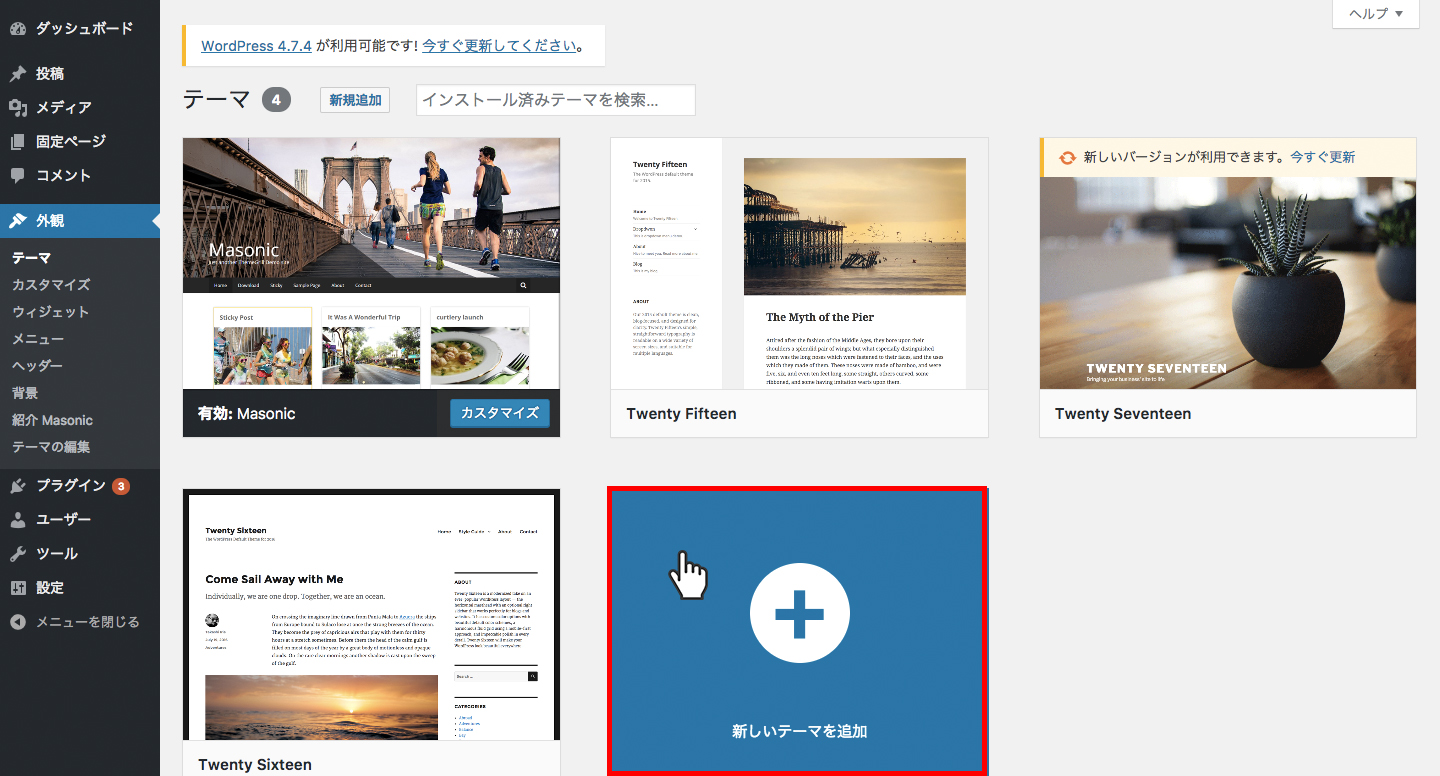Click the white plus circle icon
This screenshot has height=776, width=1440.
pyautogui.click(x=799, y=613)
